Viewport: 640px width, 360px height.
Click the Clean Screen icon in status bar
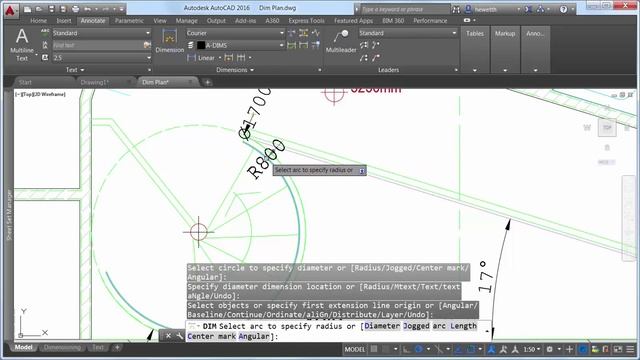(618, 349)
